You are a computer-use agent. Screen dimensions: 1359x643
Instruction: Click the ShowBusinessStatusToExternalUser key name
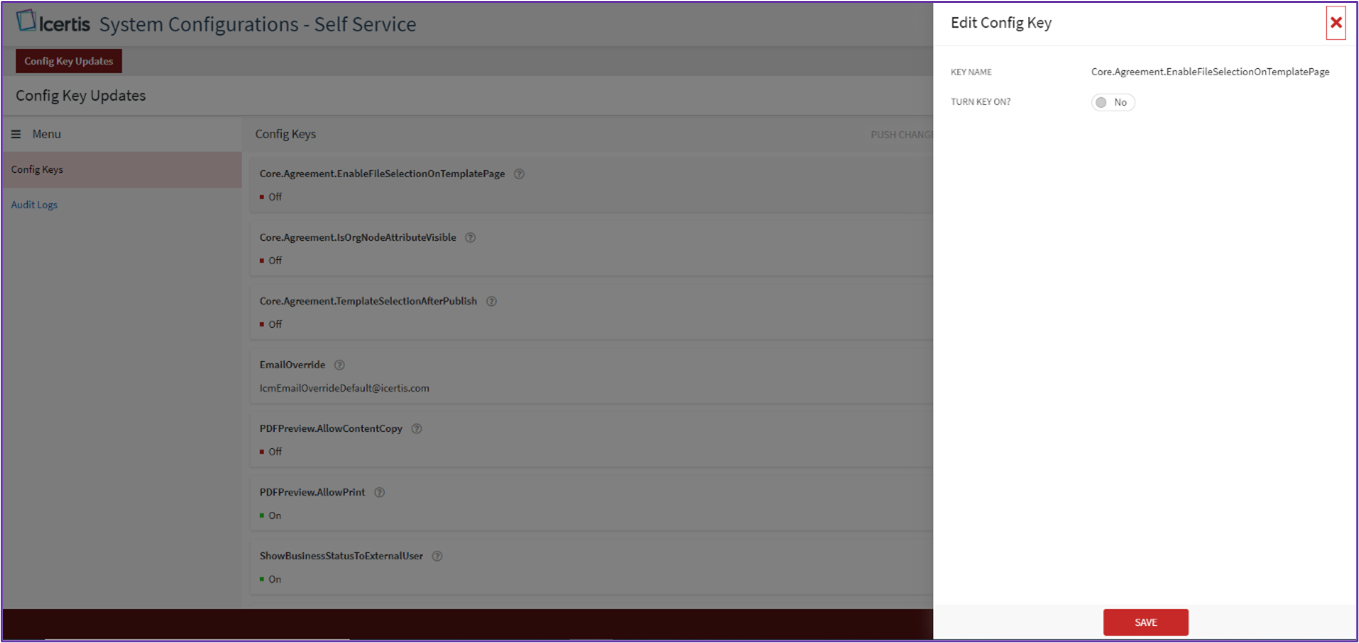pos(341,556)
